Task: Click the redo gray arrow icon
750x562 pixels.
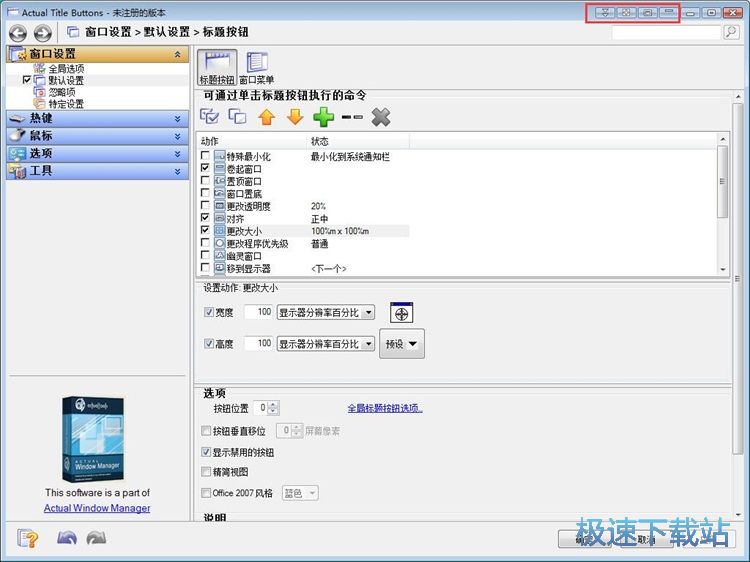Action: click(x=96, y=539)
